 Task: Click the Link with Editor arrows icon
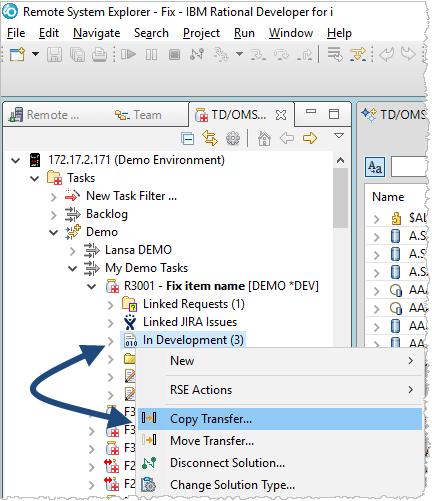210,138
